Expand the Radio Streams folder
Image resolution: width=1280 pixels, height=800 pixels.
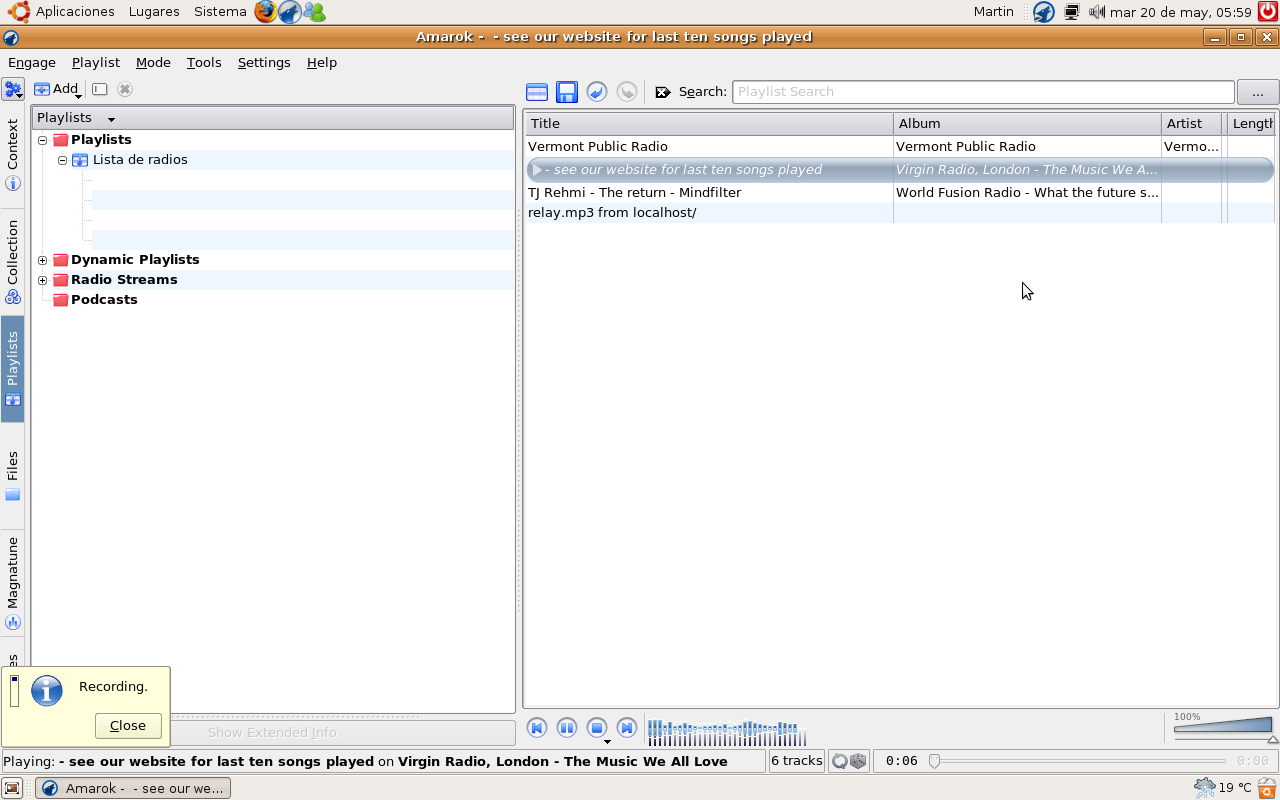click(43, 280)
